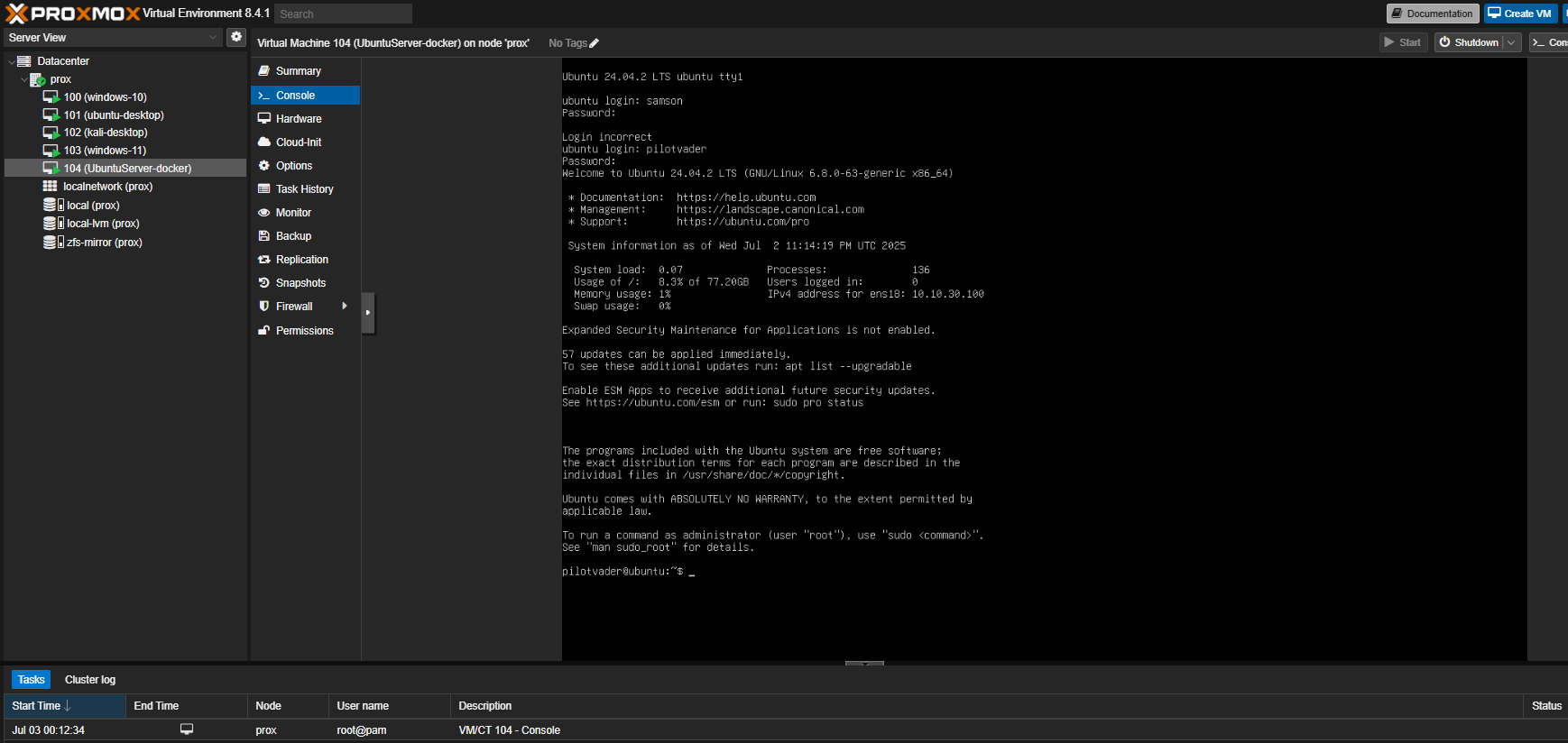Click the End Time column header
Screen dimensions: 1568x743
(x=187, y=706)
